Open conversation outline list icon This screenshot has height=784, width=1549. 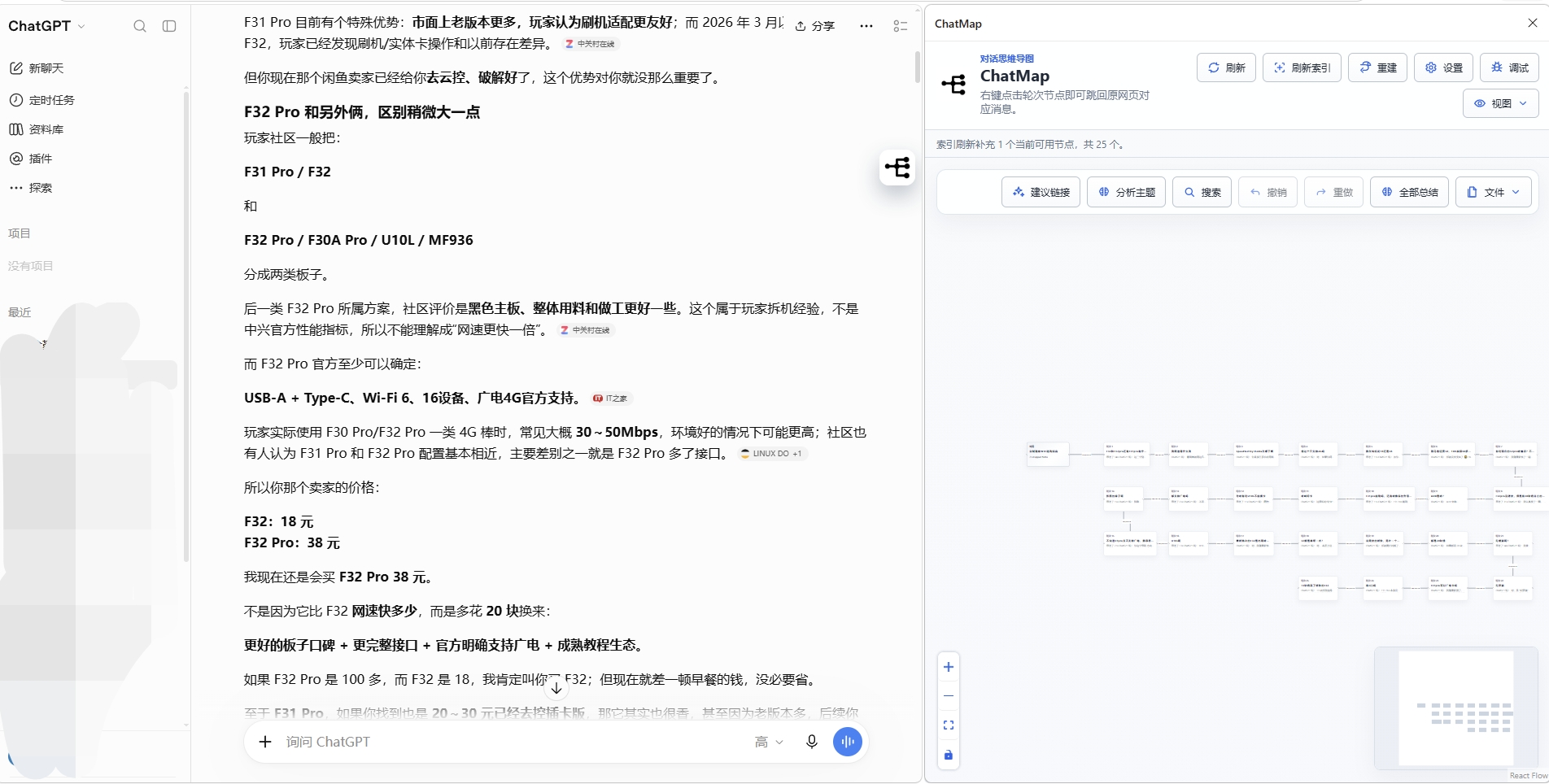(901, 26)
